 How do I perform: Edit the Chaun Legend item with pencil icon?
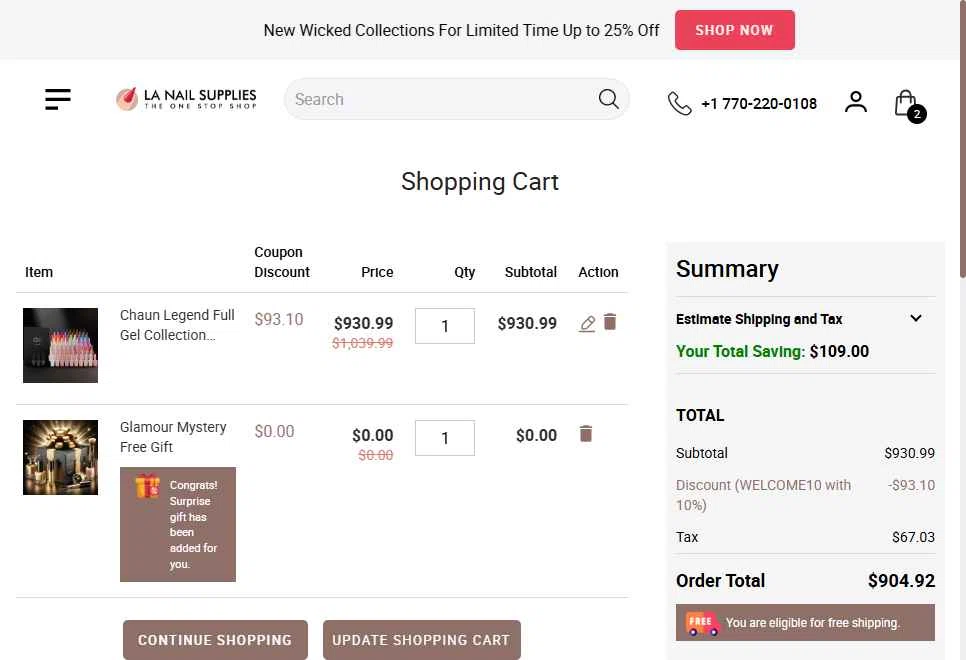coord(587,324)
